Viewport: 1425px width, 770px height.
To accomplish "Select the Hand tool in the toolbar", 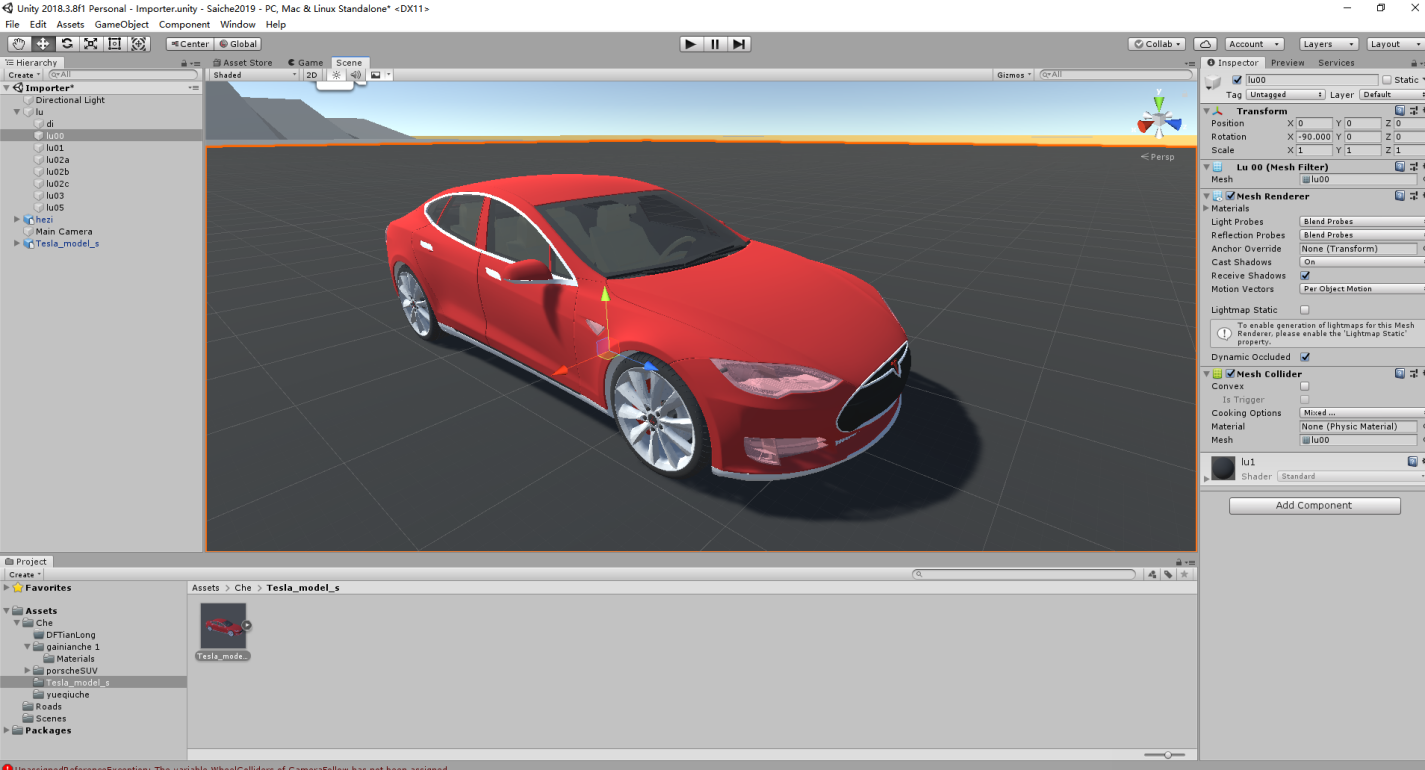I will (x=19, y=44).
